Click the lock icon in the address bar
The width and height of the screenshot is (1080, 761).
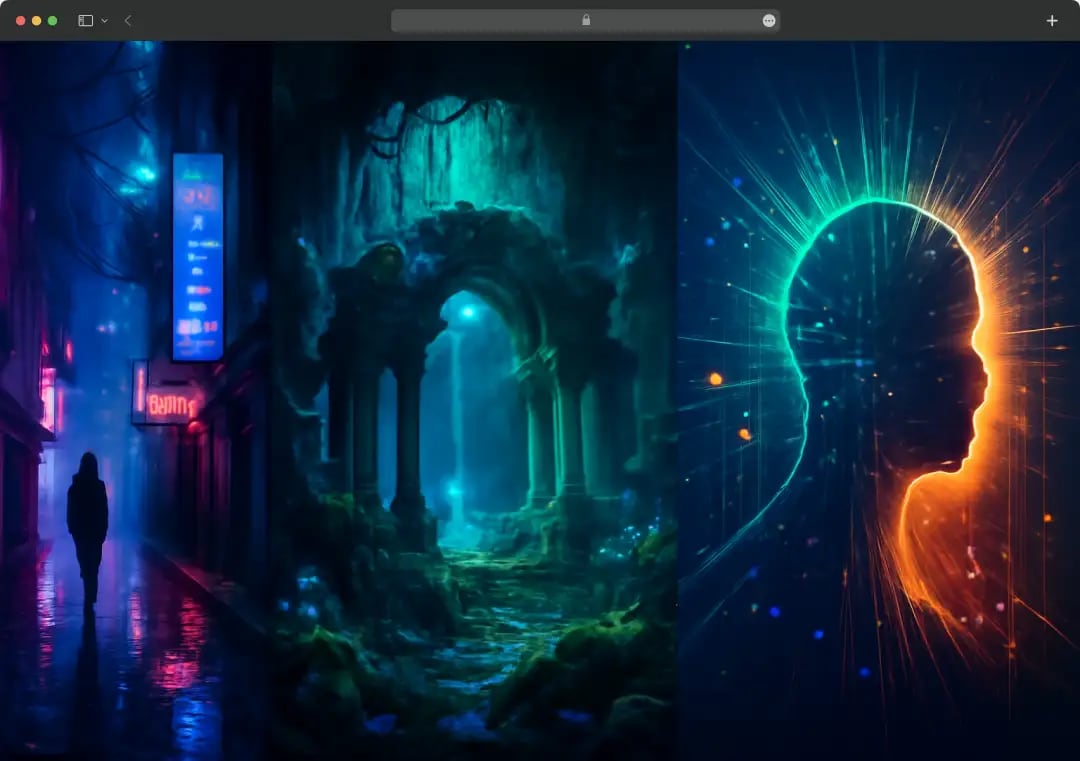coord(586,20)
